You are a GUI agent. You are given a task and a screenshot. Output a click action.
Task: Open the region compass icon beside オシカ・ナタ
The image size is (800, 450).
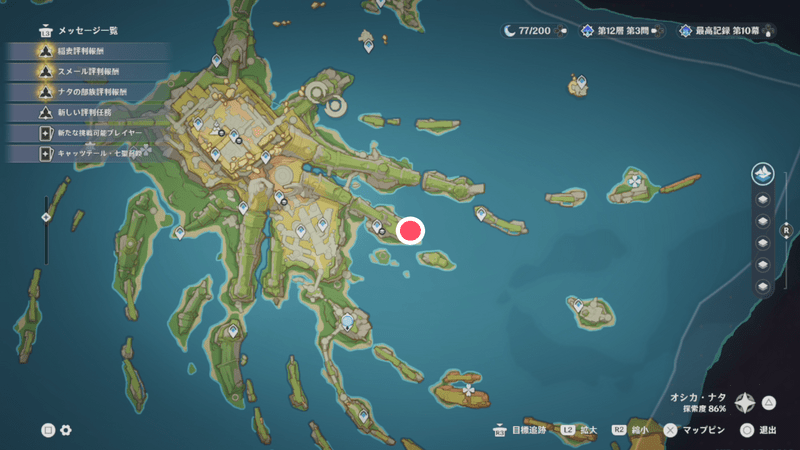click(x=745, y=403)
